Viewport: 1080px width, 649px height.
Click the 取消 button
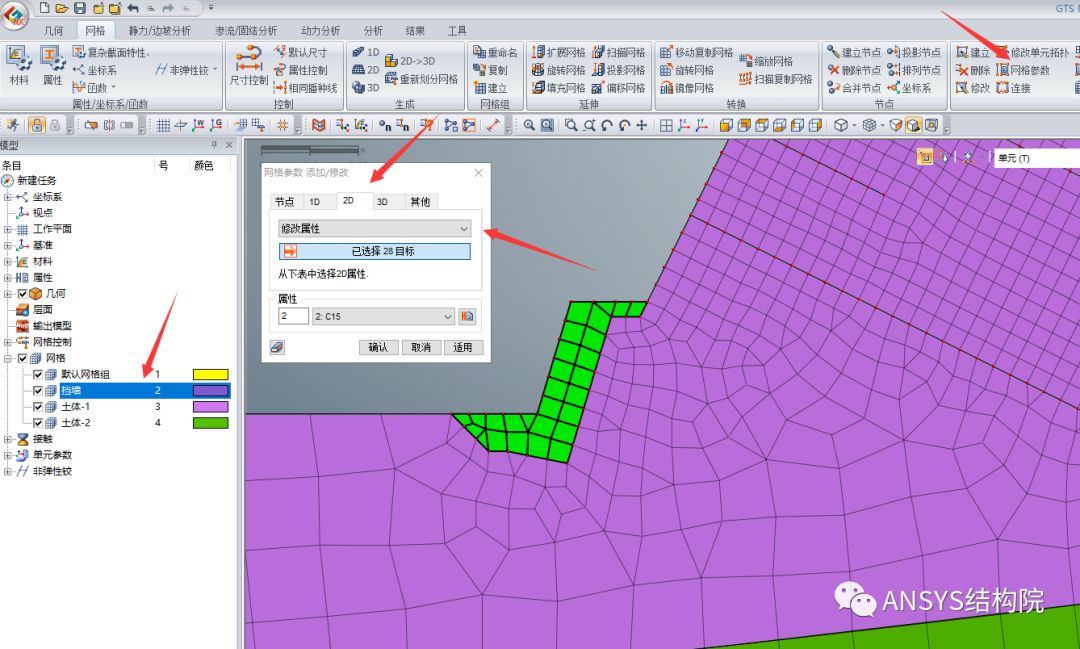pos(421,347)
